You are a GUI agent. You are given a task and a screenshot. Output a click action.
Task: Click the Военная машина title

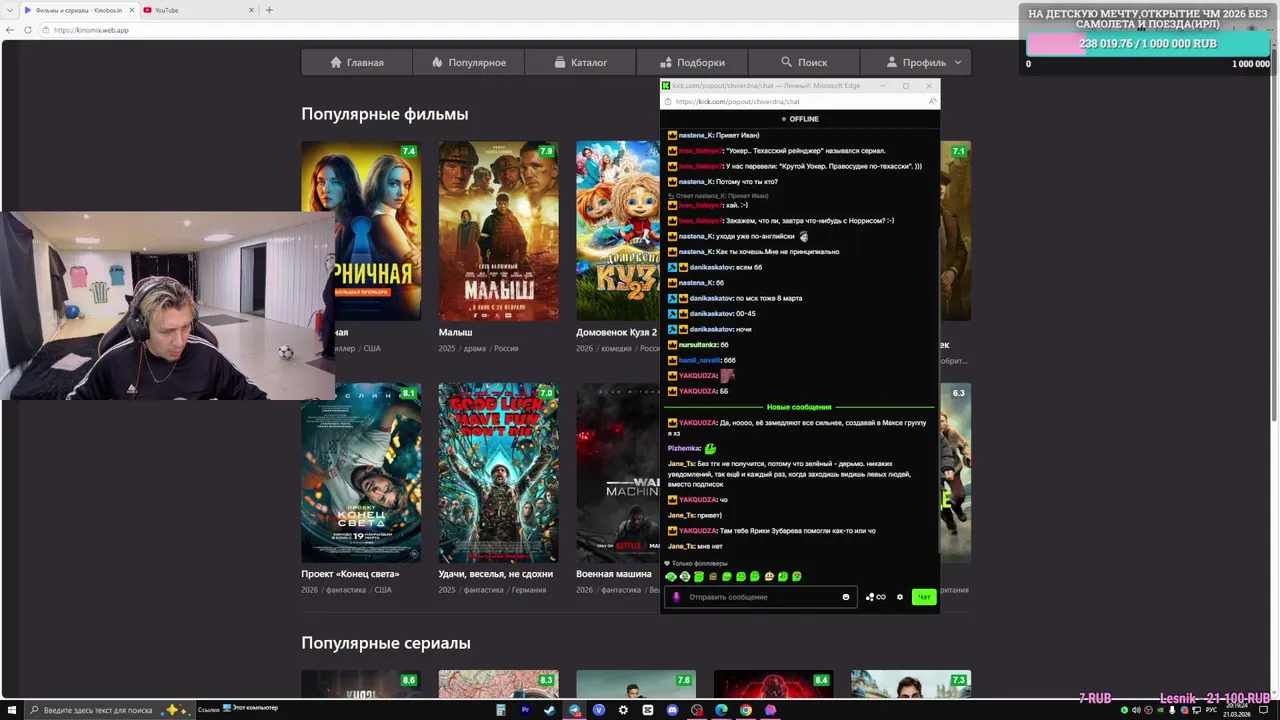tap(613, 574)
